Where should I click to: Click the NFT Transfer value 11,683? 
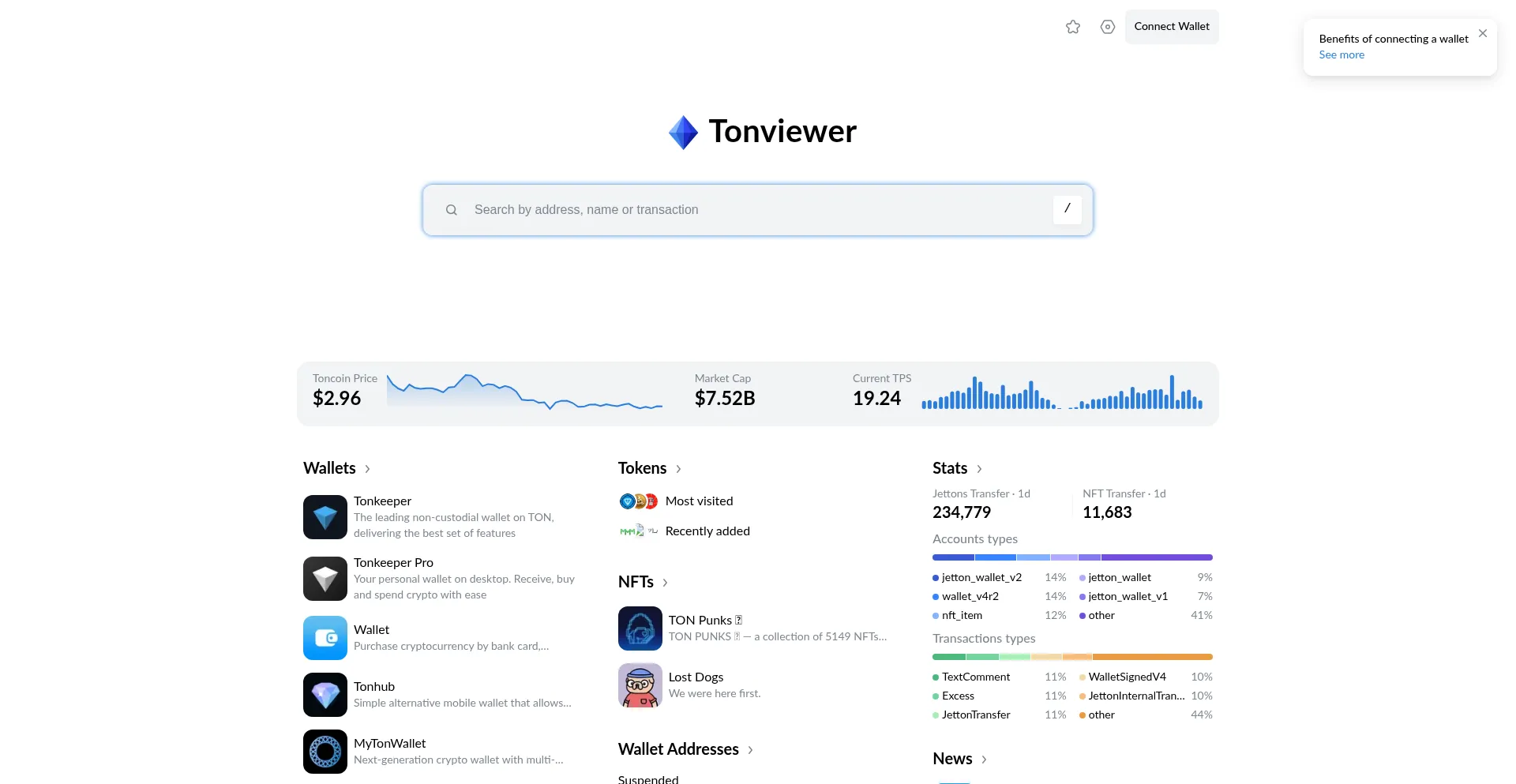pyautogui.click(x=1107, y=512)
